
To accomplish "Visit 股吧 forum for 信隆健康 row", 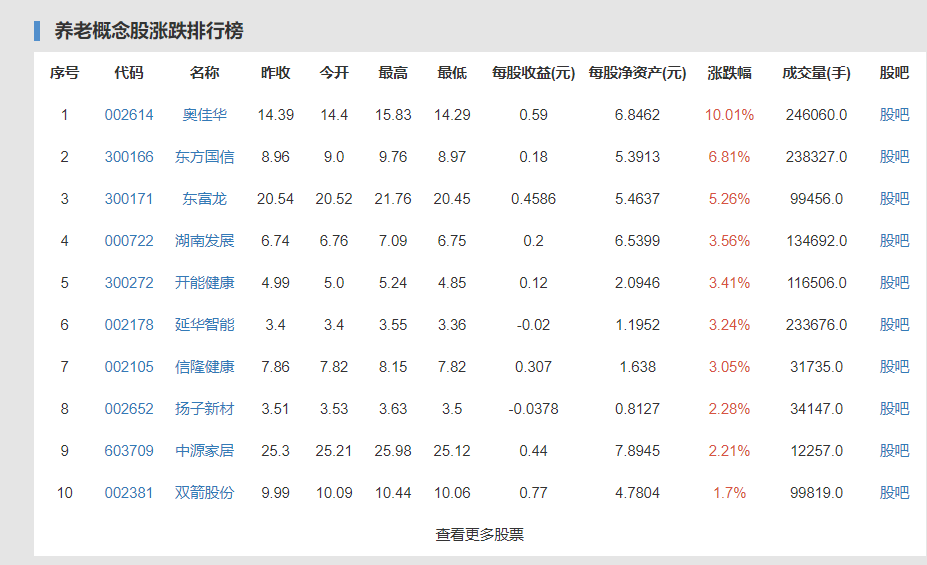I will 894,366.
